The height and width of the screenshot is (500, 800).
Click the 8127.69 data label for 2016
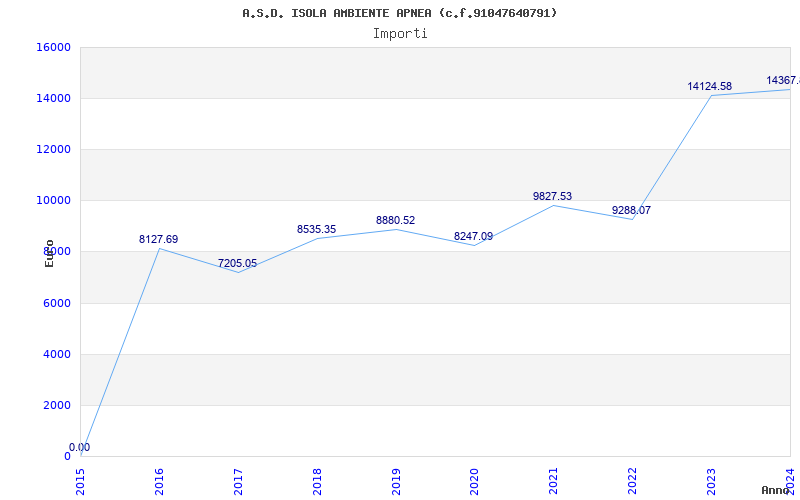tap(159, 239)
